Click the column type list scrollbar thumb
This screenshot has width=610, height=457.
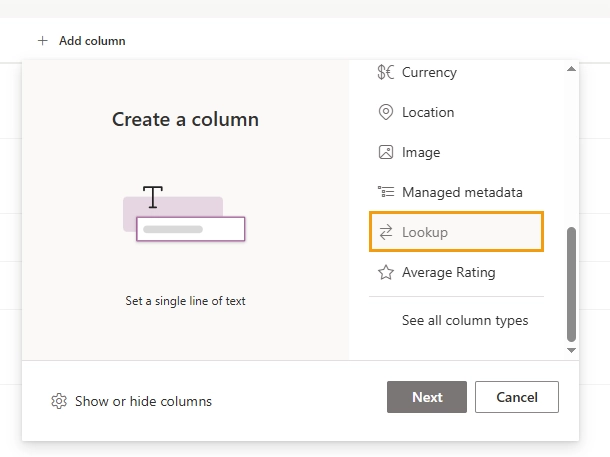tap(571, 284)
